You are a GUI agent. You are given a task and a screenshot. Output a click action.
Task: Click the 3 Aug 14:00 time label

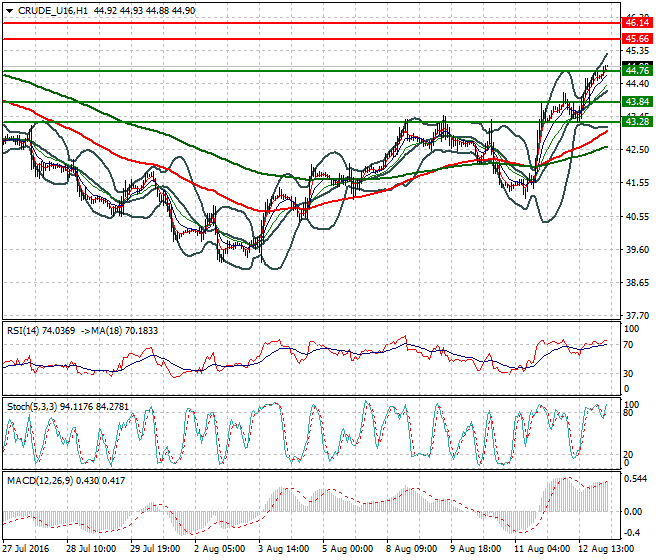(x=283, y=549)
